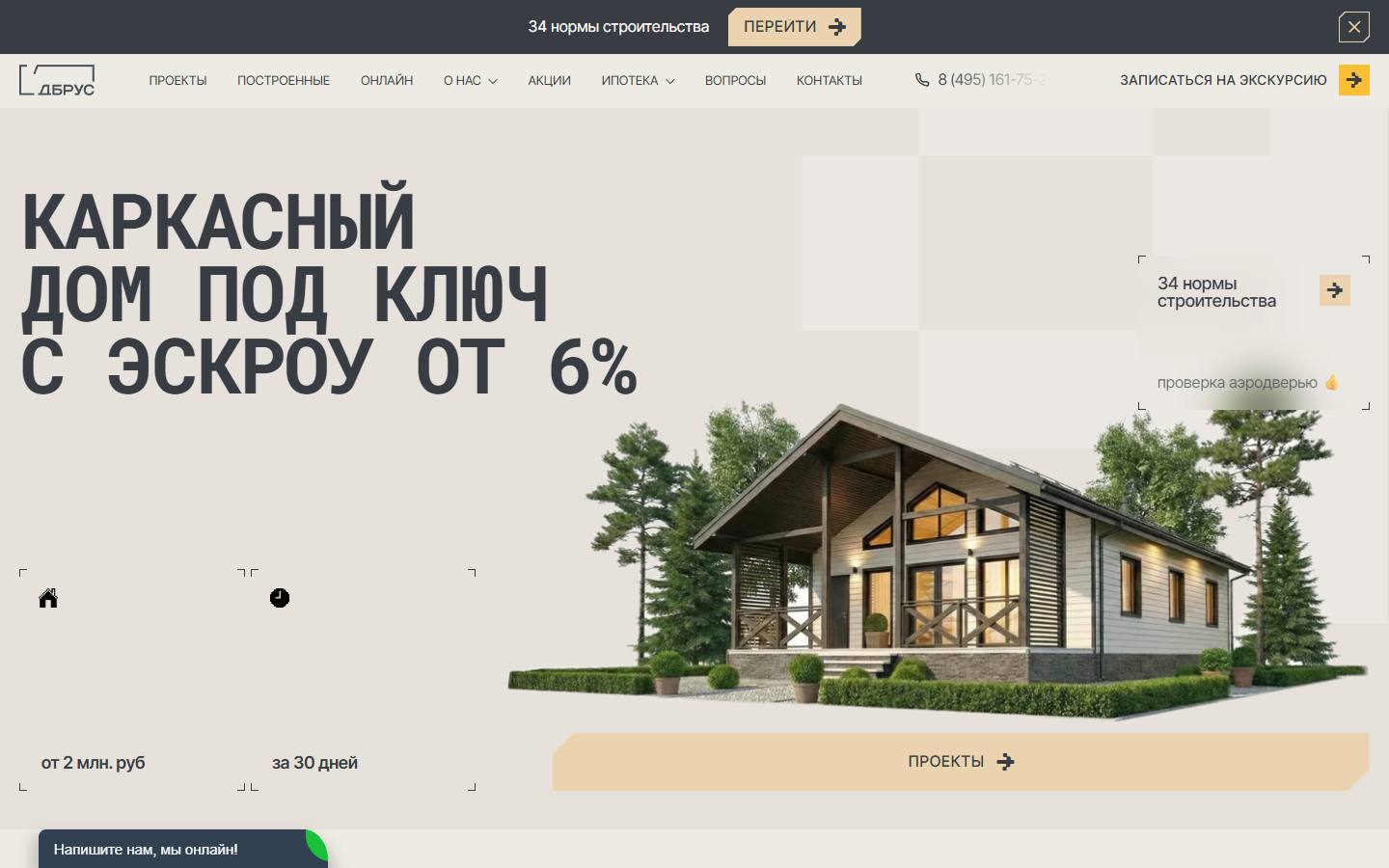Open the АКЦИИ menu item
This screenshot has width=1389, height=868.
click(550, 81)
